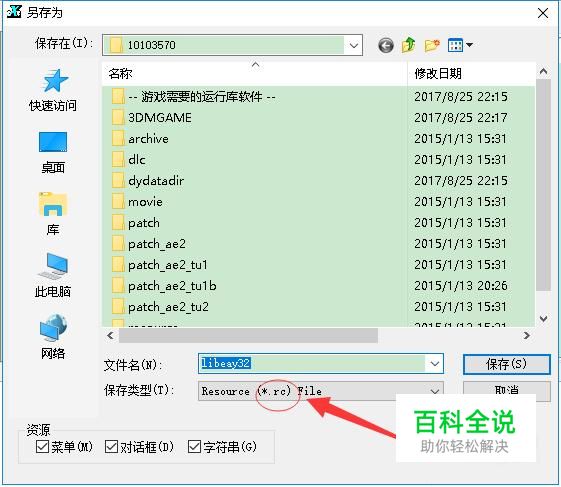The height and width of the screenshot is (487, 561).
Task: Click the vertical scrollbar up arrow
Action: click(543, 72)
